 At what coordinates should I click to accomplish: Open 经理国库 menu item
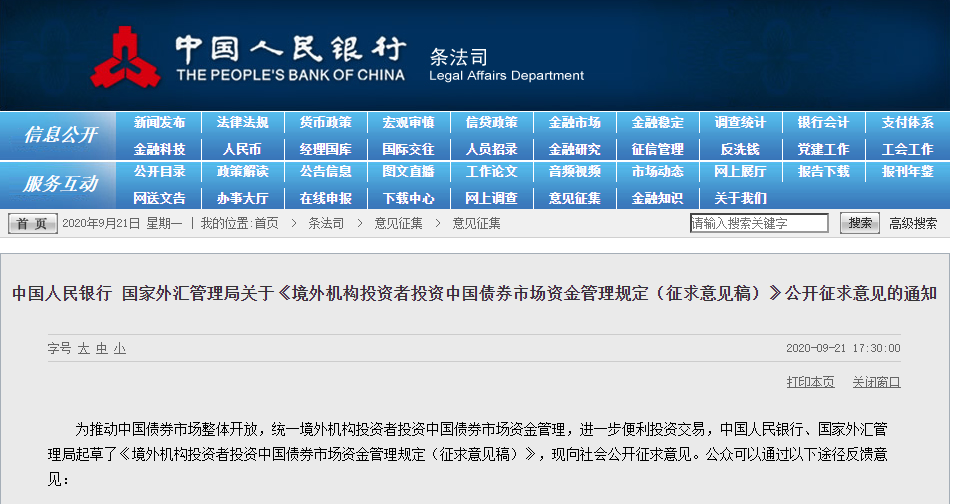pyautogui.click(x=325, y=149)
